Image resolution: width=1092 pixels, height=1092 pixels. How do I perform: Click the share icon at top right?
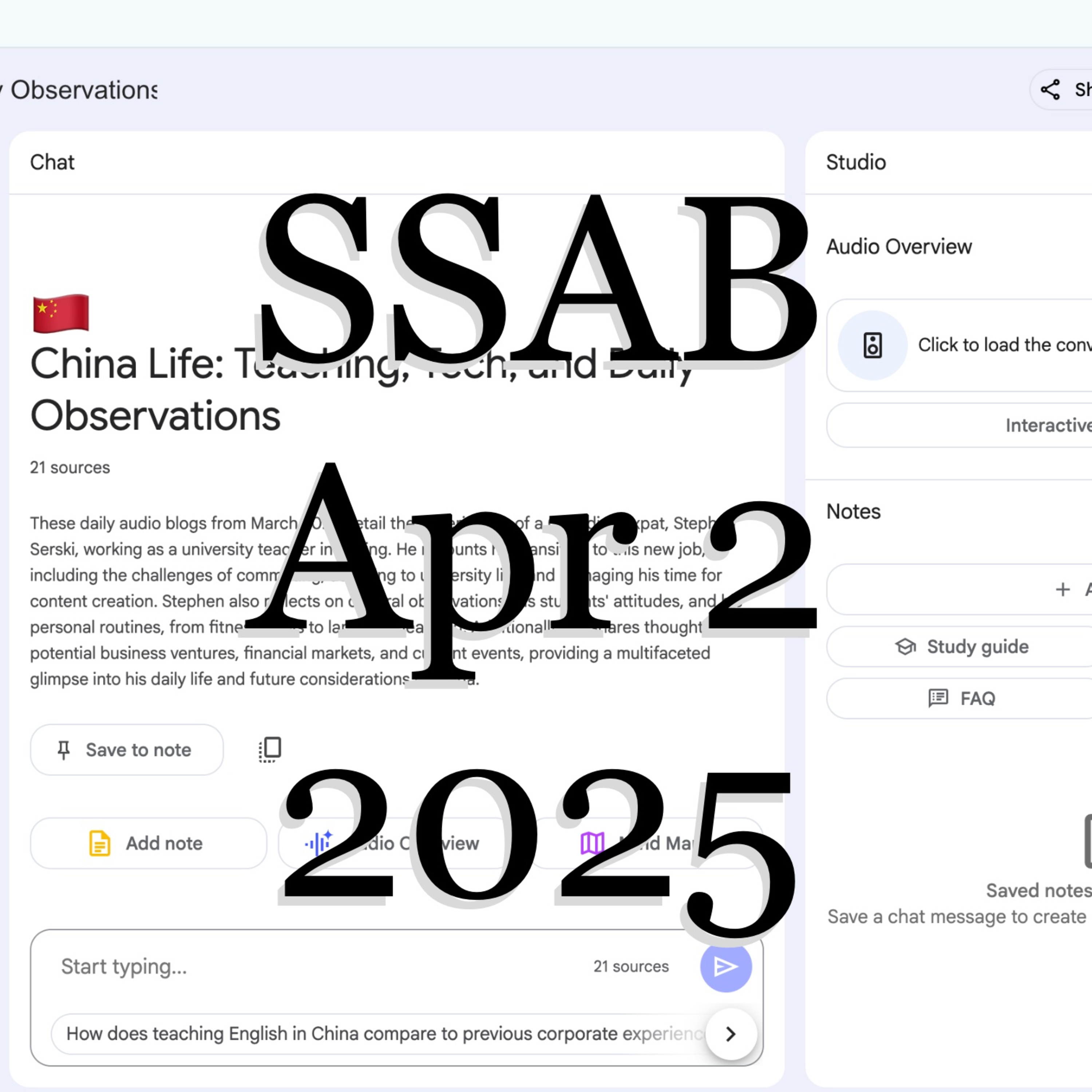pyautogui.click(x=1050, y=89)
